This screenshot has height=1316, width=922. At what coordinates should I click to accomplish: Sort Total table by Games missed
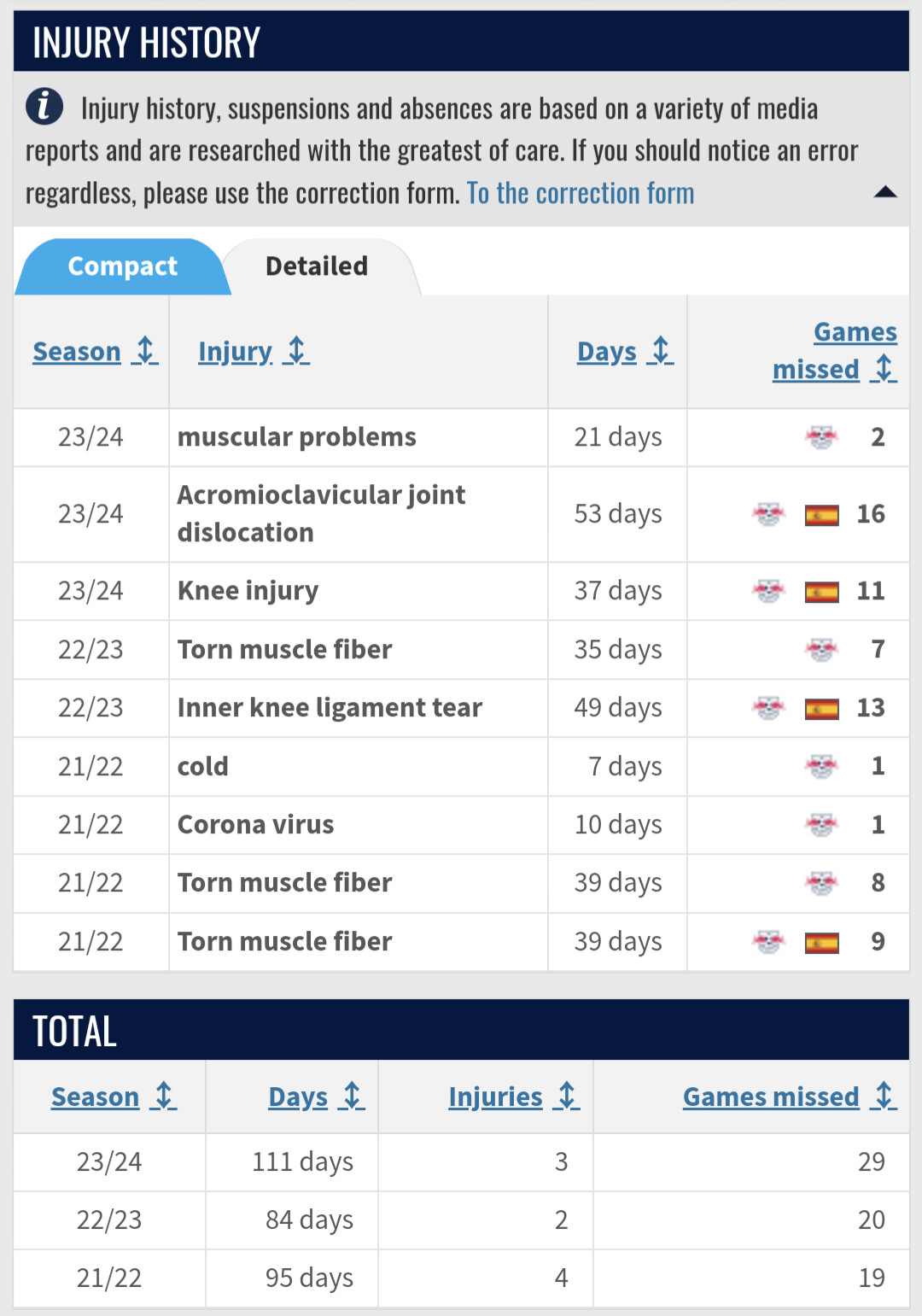tap(790, 1097)
